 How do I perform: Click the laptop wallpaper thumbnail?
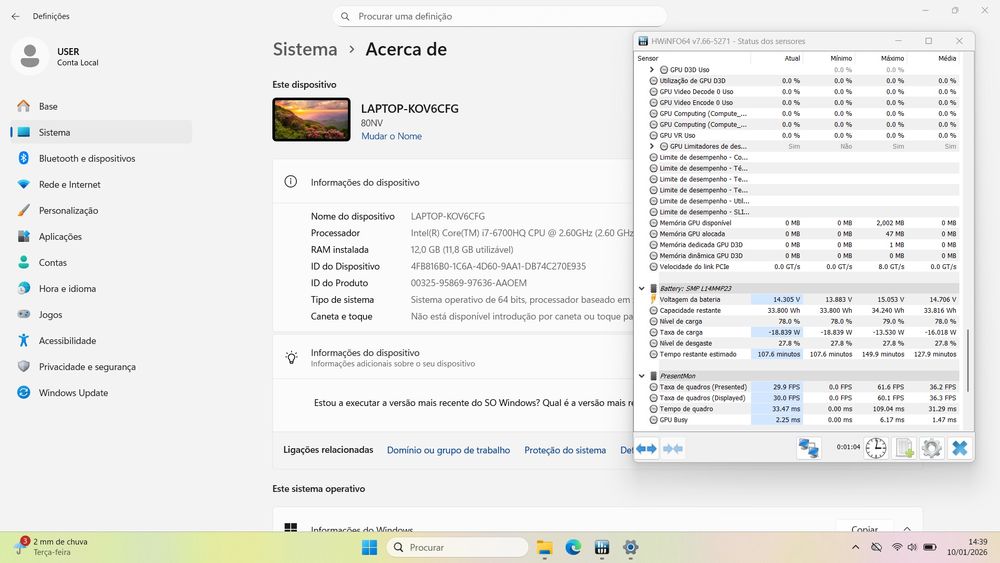coord(311,119)
